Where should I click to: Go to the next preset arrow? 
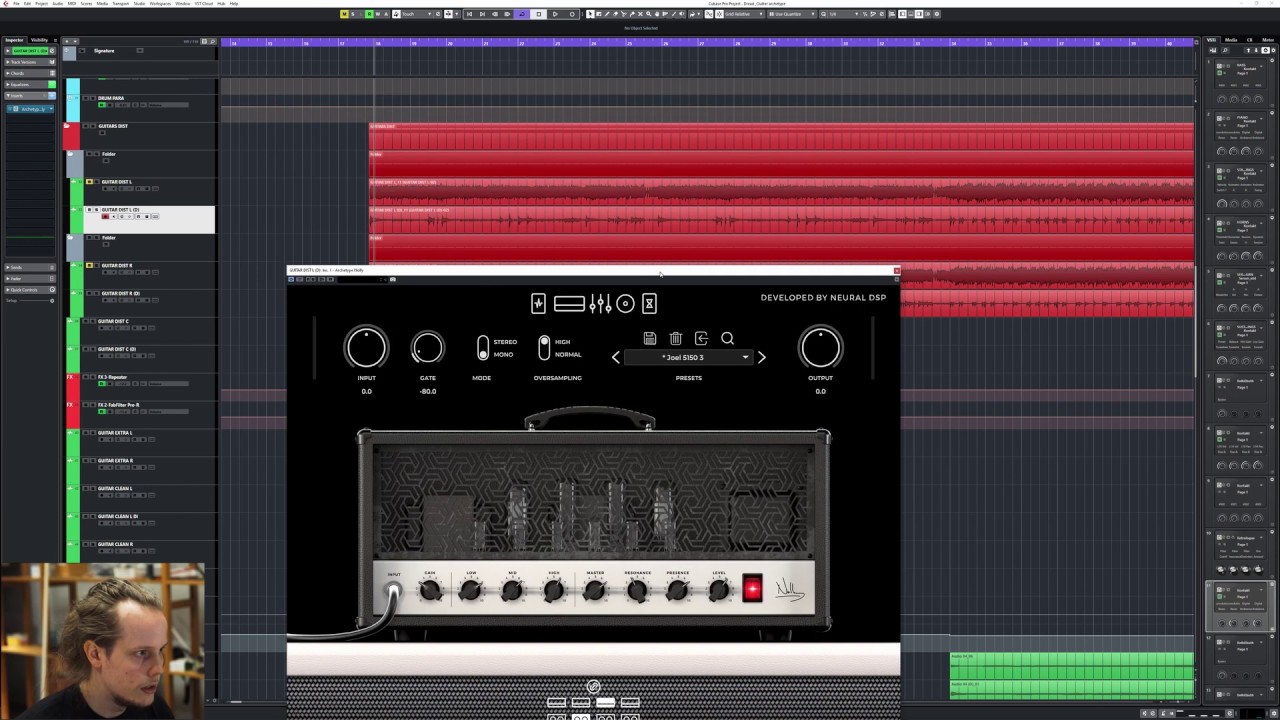[761, 357]
